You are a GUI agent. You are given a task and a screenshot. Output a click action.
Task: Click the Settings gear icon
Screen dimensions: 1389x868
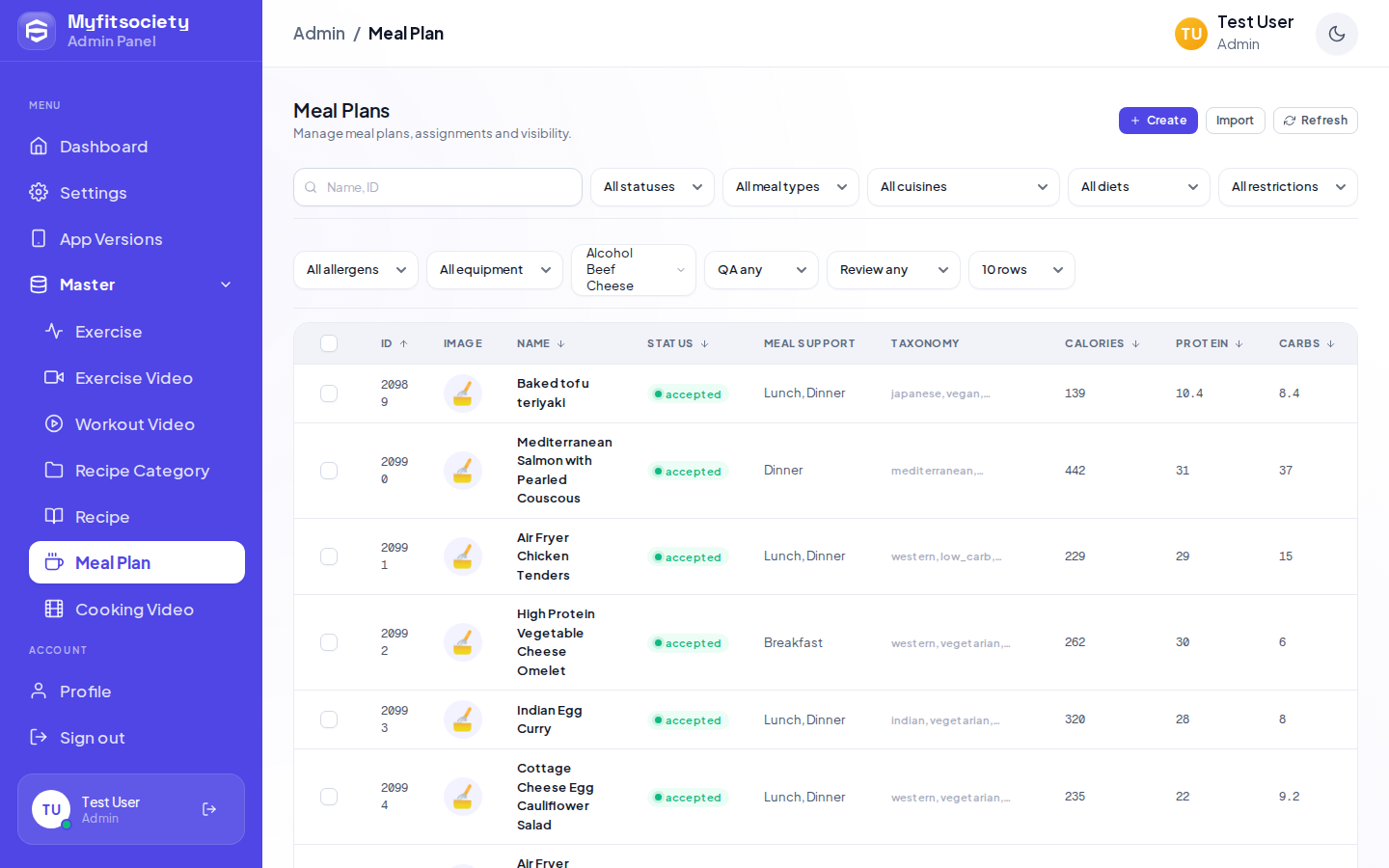[x=39, y=192]
